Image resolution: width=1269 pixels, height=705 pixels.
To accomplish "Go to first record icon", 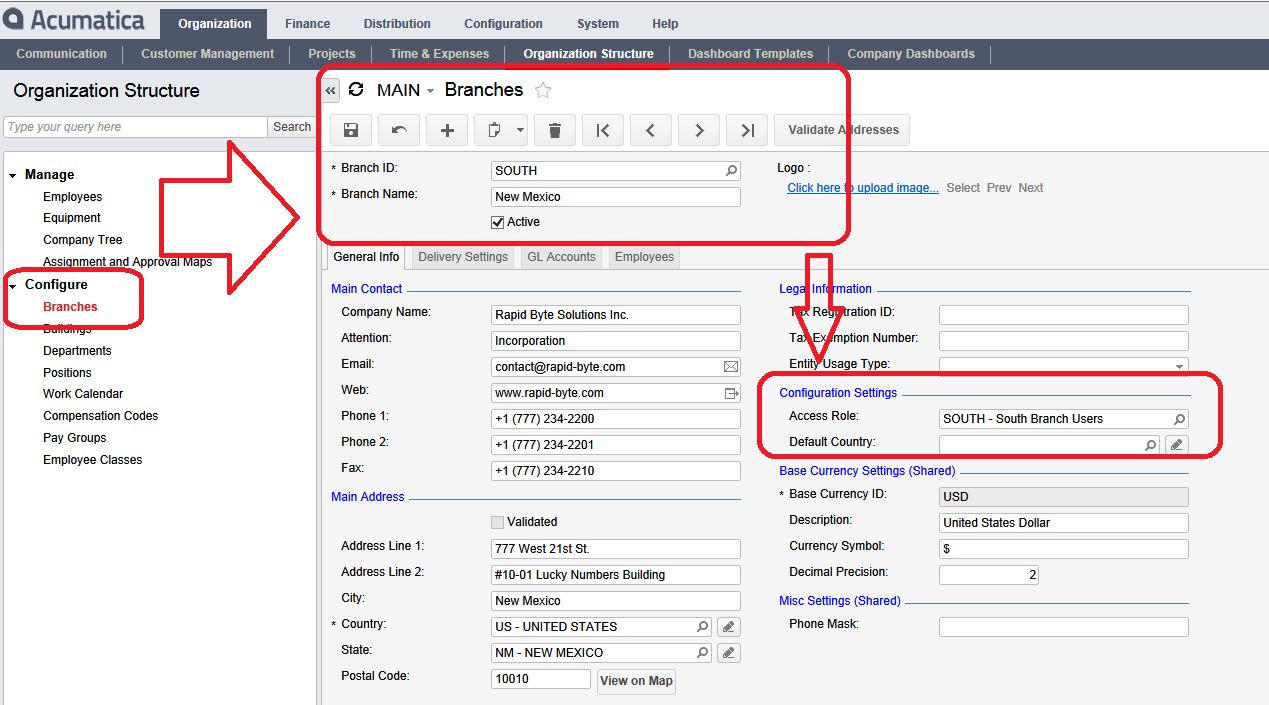I will click(603, 130).
